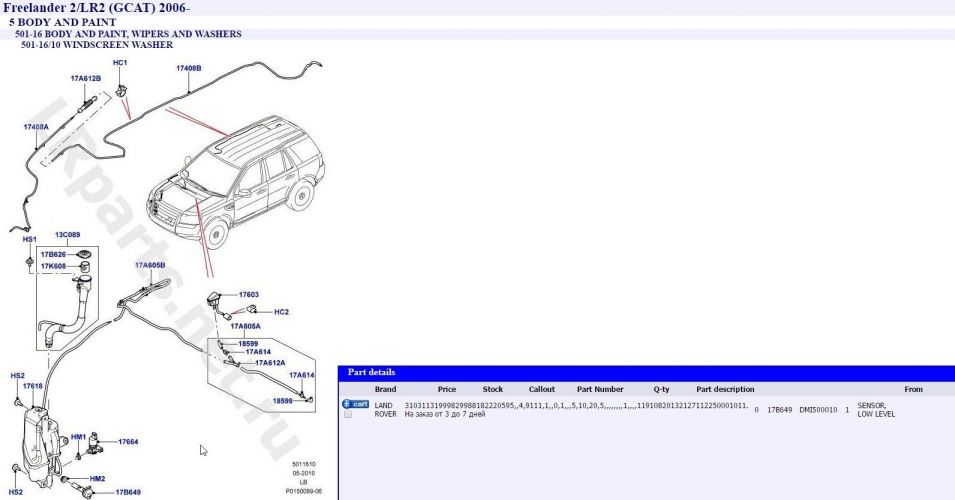The width and height of the screenshot is (955, 500).
Task: Select the 17603 washer jet callout
Action: 248,295
